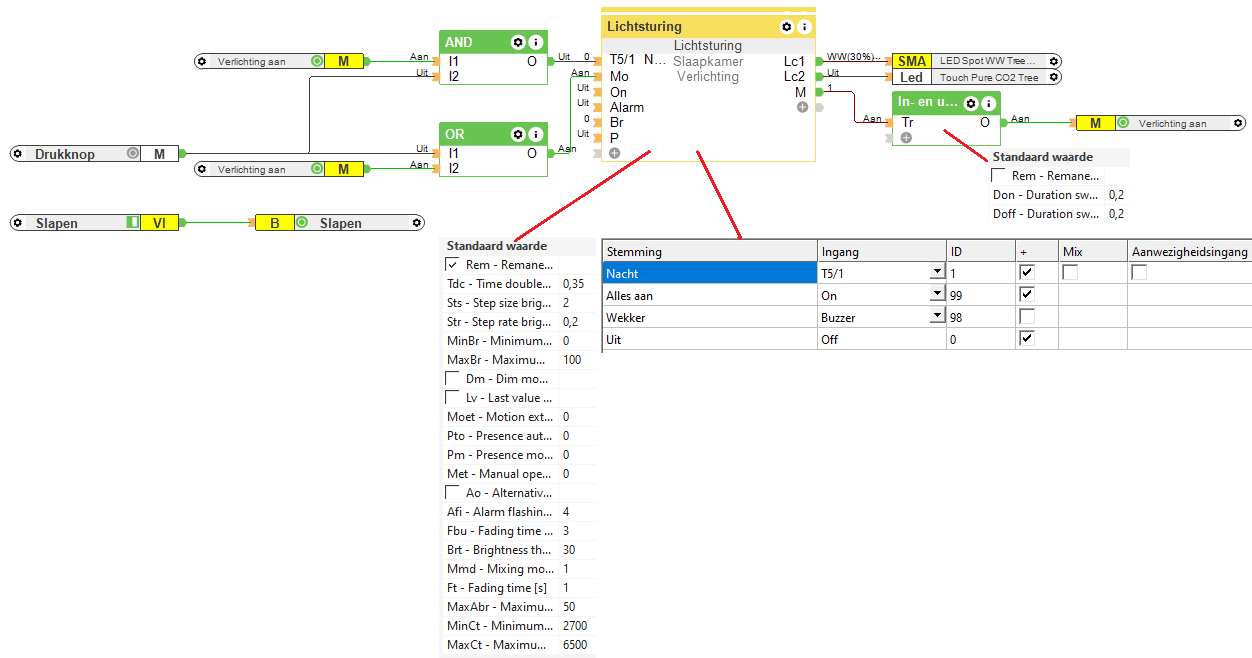This screenshot has height=658, width=1252.
Task: Toggle the + checkbox in Uit row
Action: [x=1026, y=339]
